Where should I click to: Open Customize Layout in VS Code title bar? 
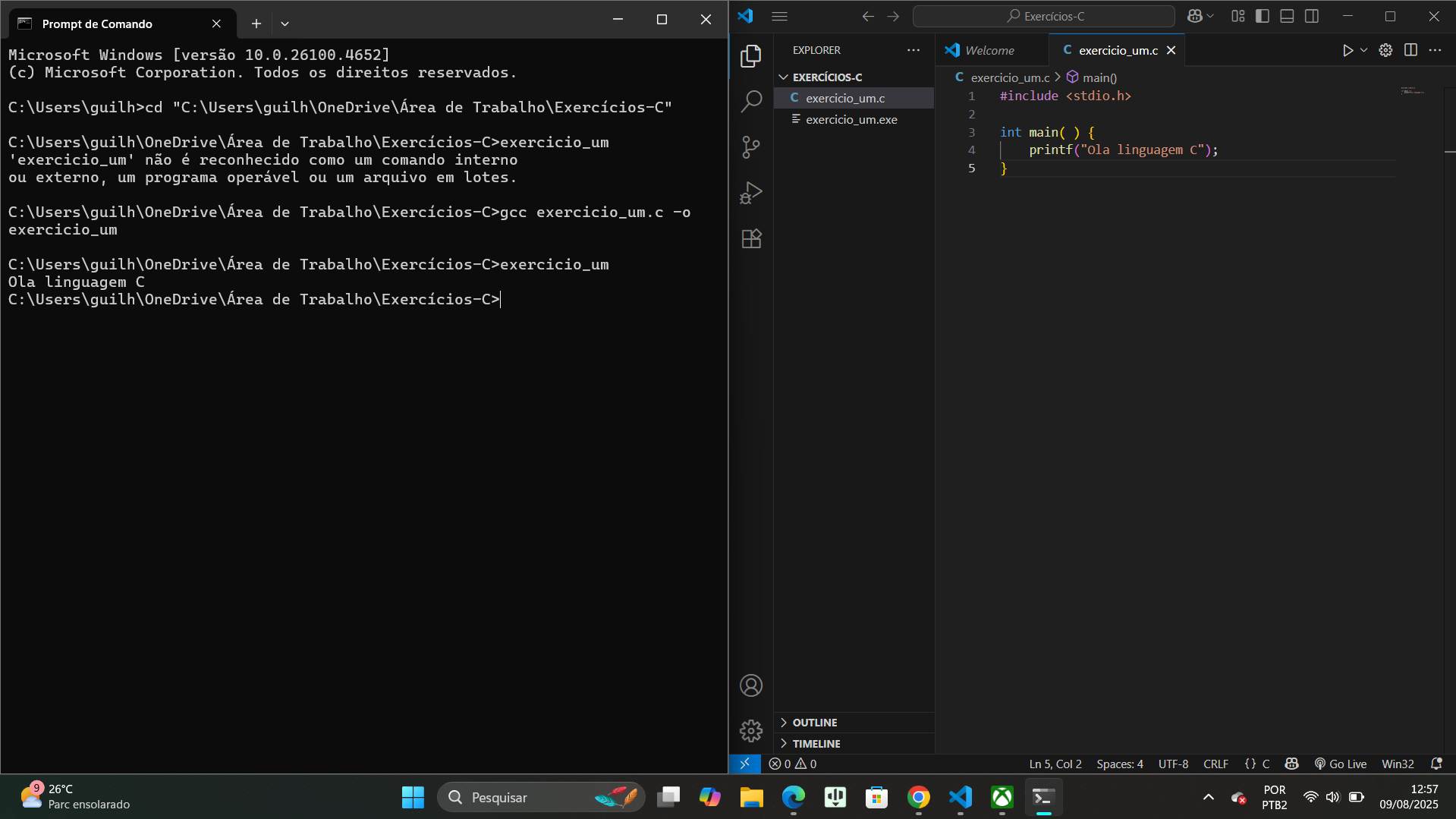(1237, 16)
